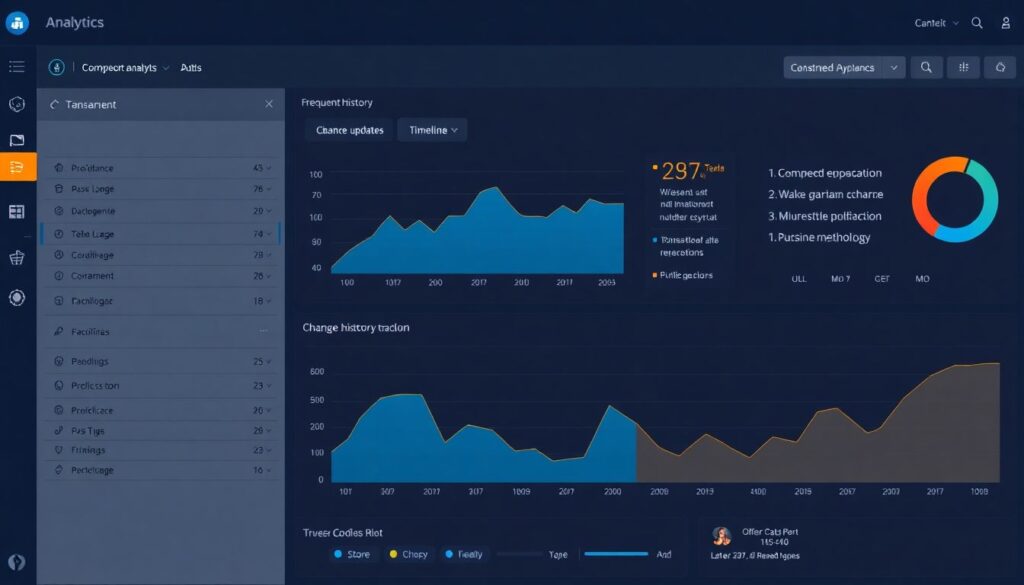
Task: Toggle the Store legend series
Action: [352, 554]
